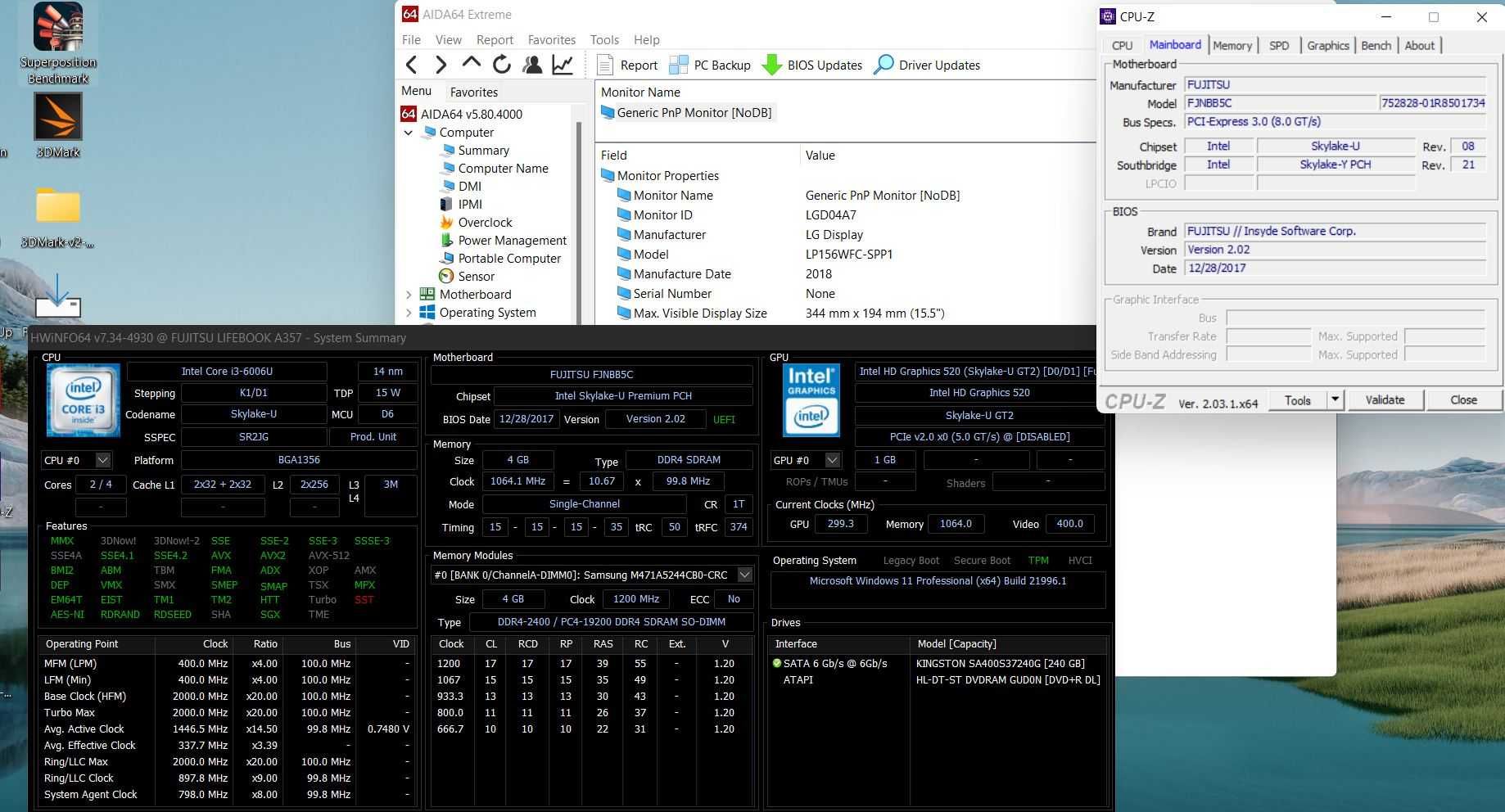Image resolution: width=1505 pixels, height=812 pixels.
Task: Click the Field column header in AIDA64
Action: [697, 155]
